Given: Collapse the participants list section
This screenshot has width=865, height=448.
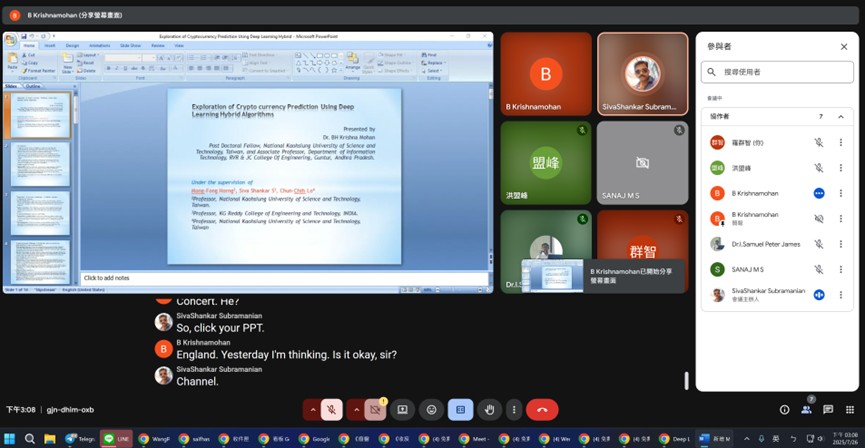Looking at the screenshot, I should point(841,116).
